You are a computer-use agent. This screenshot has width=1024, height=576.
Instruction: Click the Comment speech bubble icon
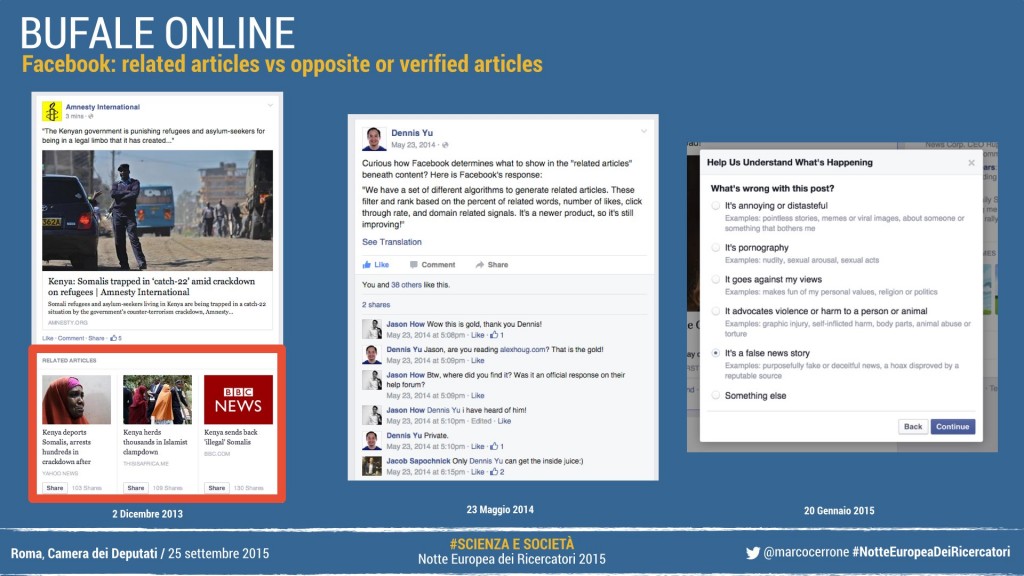click(x=413, y=264)
